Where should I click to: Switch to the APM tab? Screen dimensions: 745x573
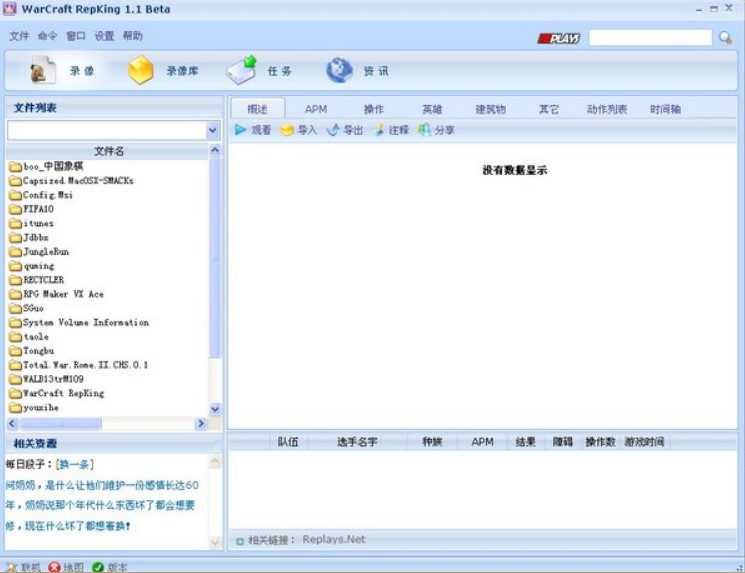pyautogui.click(x=316, y=109)
